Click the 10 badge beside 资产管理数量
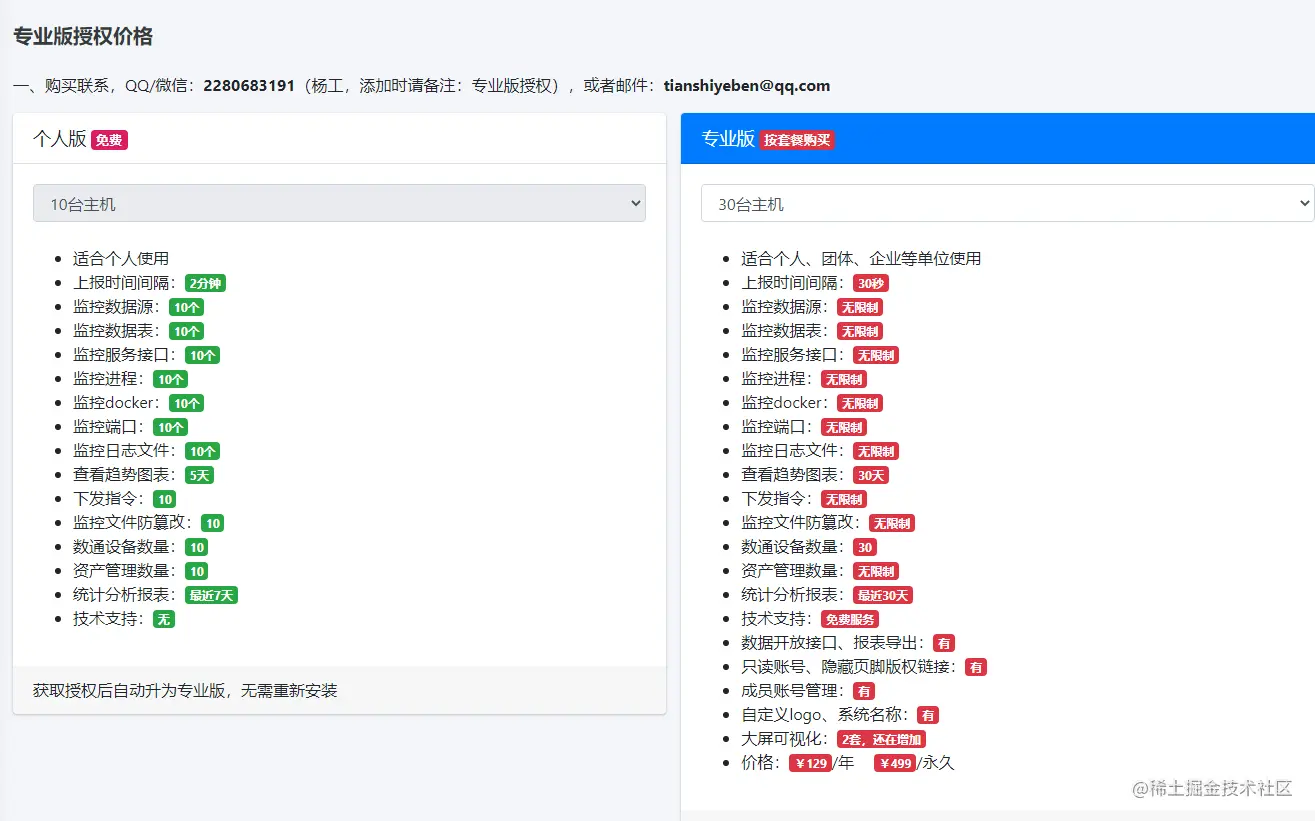 (197, 571)
